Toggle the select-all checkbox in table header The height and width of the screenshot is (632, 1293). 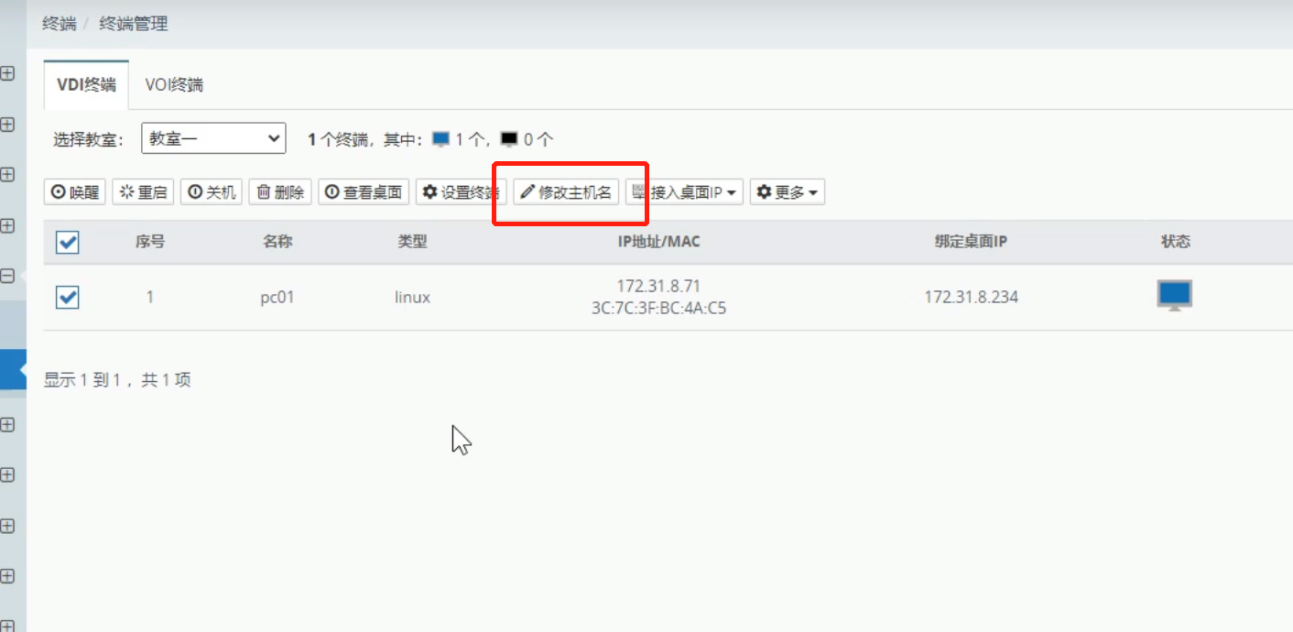(67, 242)
